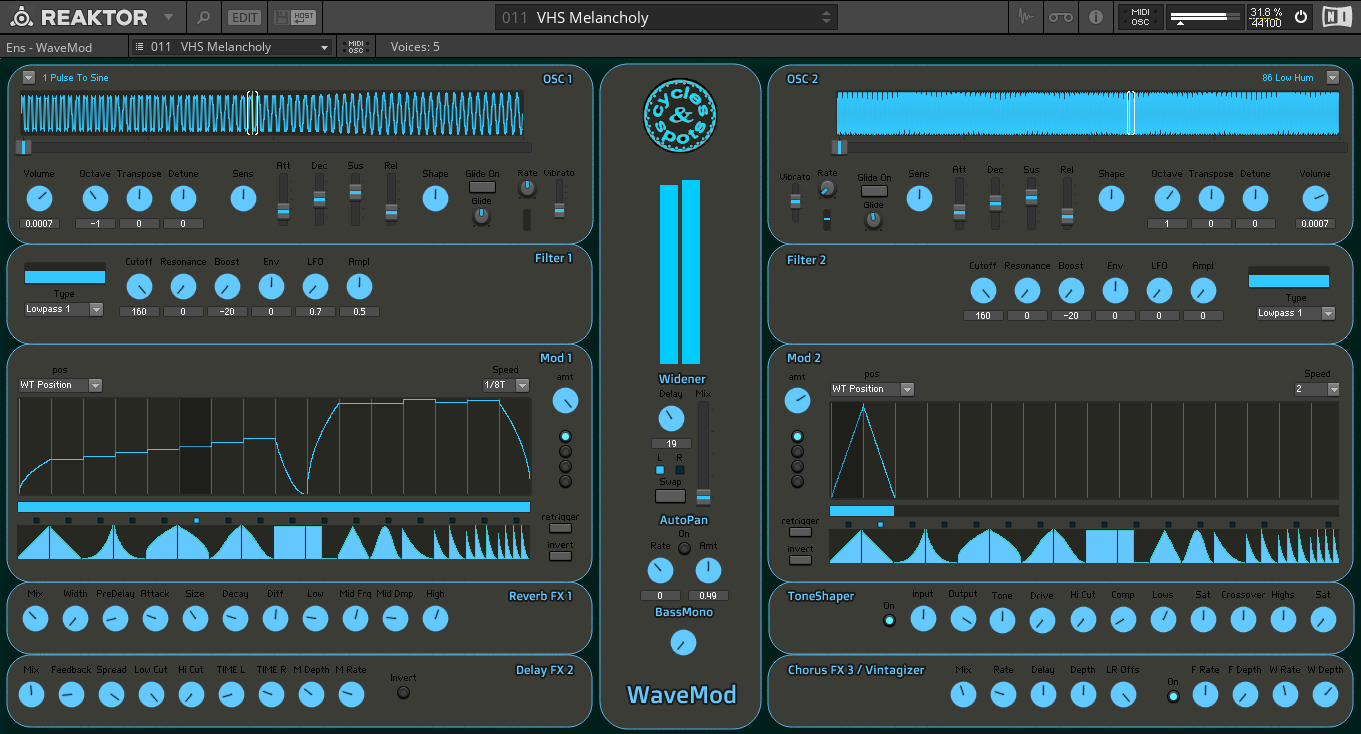Click the MIDI OSC indicator in header
The height and width of the screenshot is (734, 1361).
tap(1140, 17)
